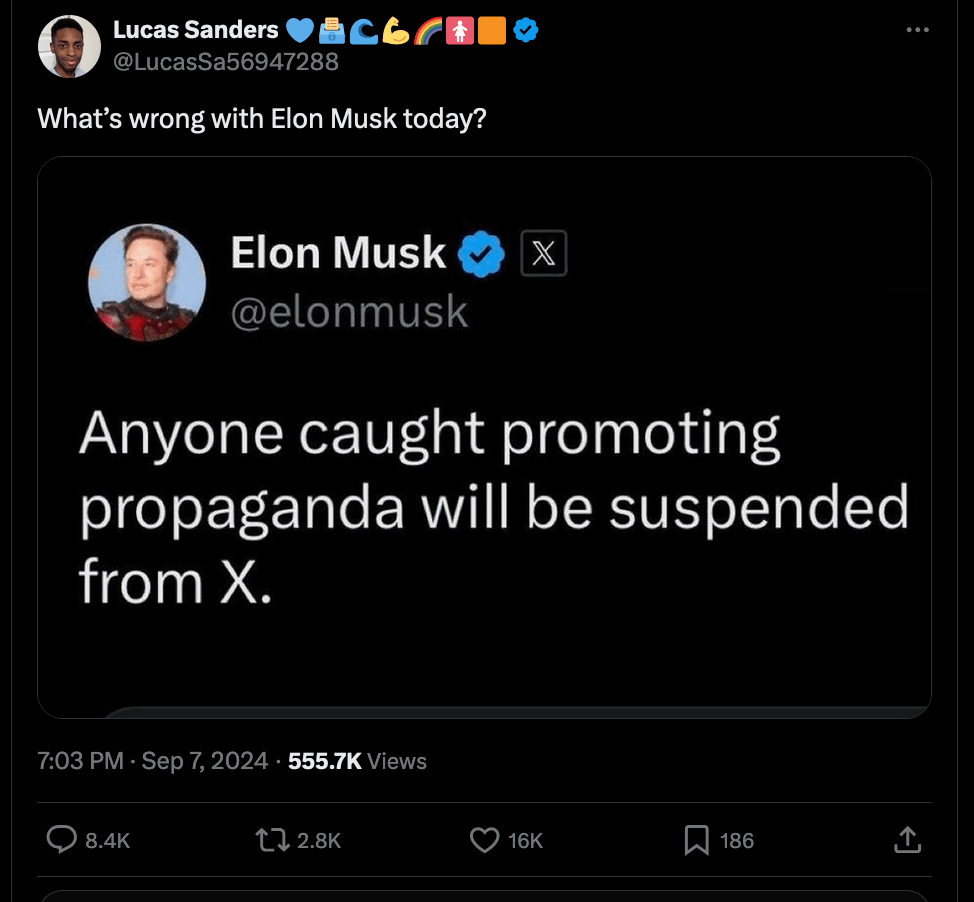Image resolution: width=974 pixels, height=902 pixels.
Task: Open the more options menu on the tweet
Action: (x=916, y=28)
